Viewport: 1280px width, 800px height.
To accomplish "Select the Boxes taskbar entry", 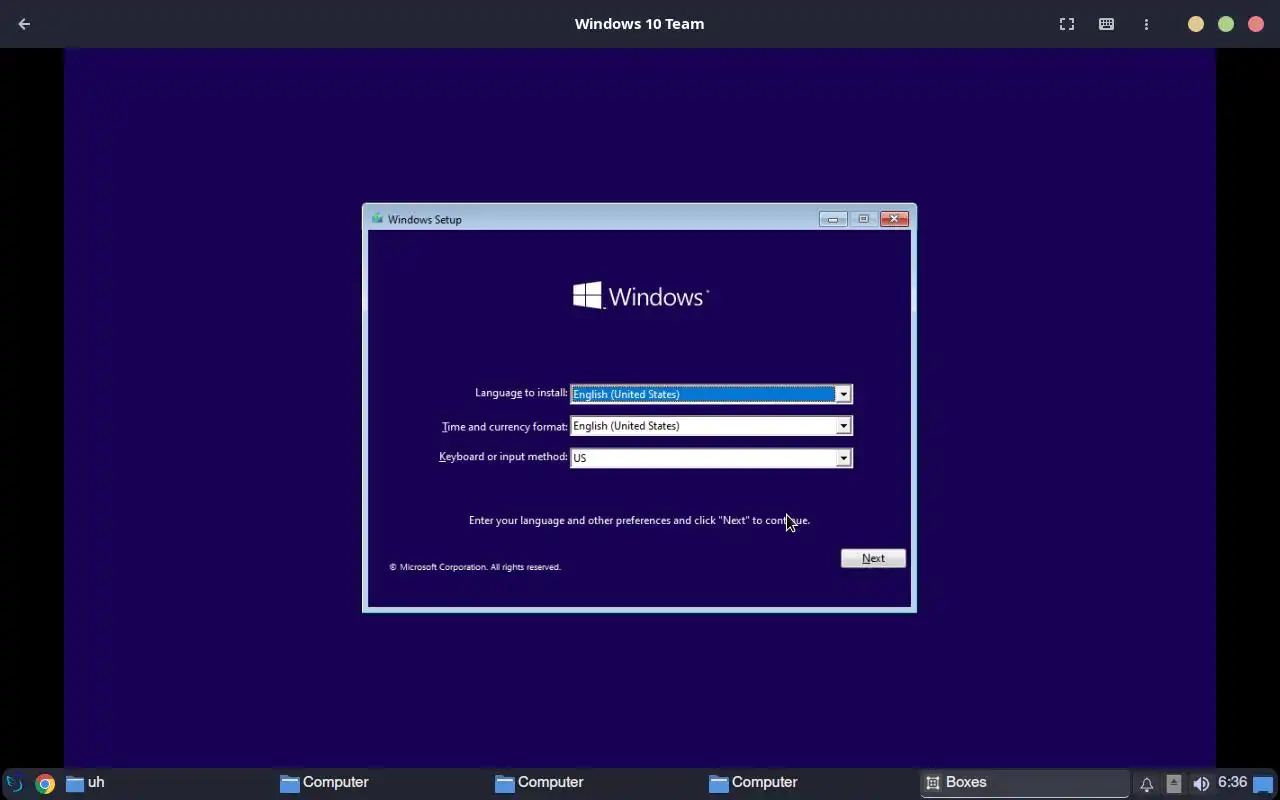I will click(x=1024, y=783).
